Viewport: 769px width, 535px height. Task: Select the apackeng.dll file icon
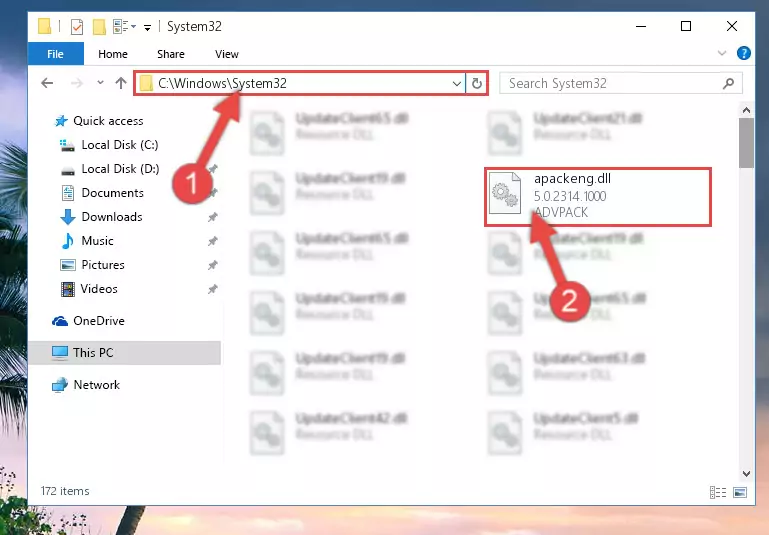(x=505, y=193)
